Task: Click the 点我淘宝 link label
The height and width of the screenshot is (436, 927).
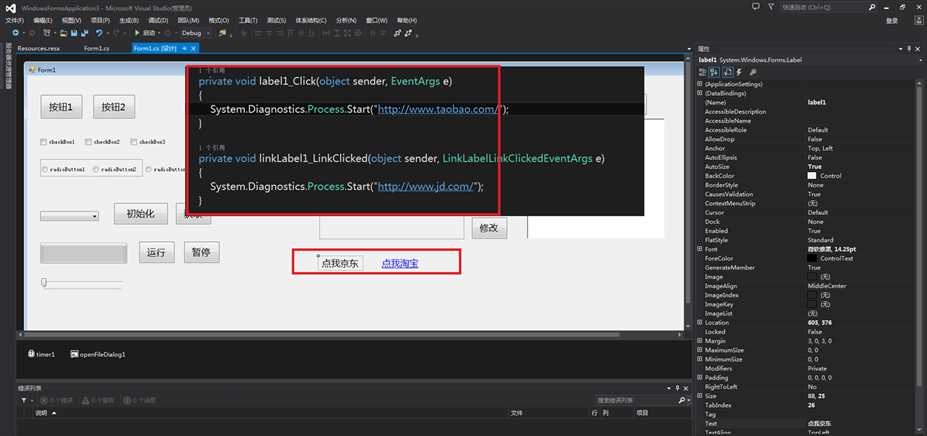Action: 400,264
